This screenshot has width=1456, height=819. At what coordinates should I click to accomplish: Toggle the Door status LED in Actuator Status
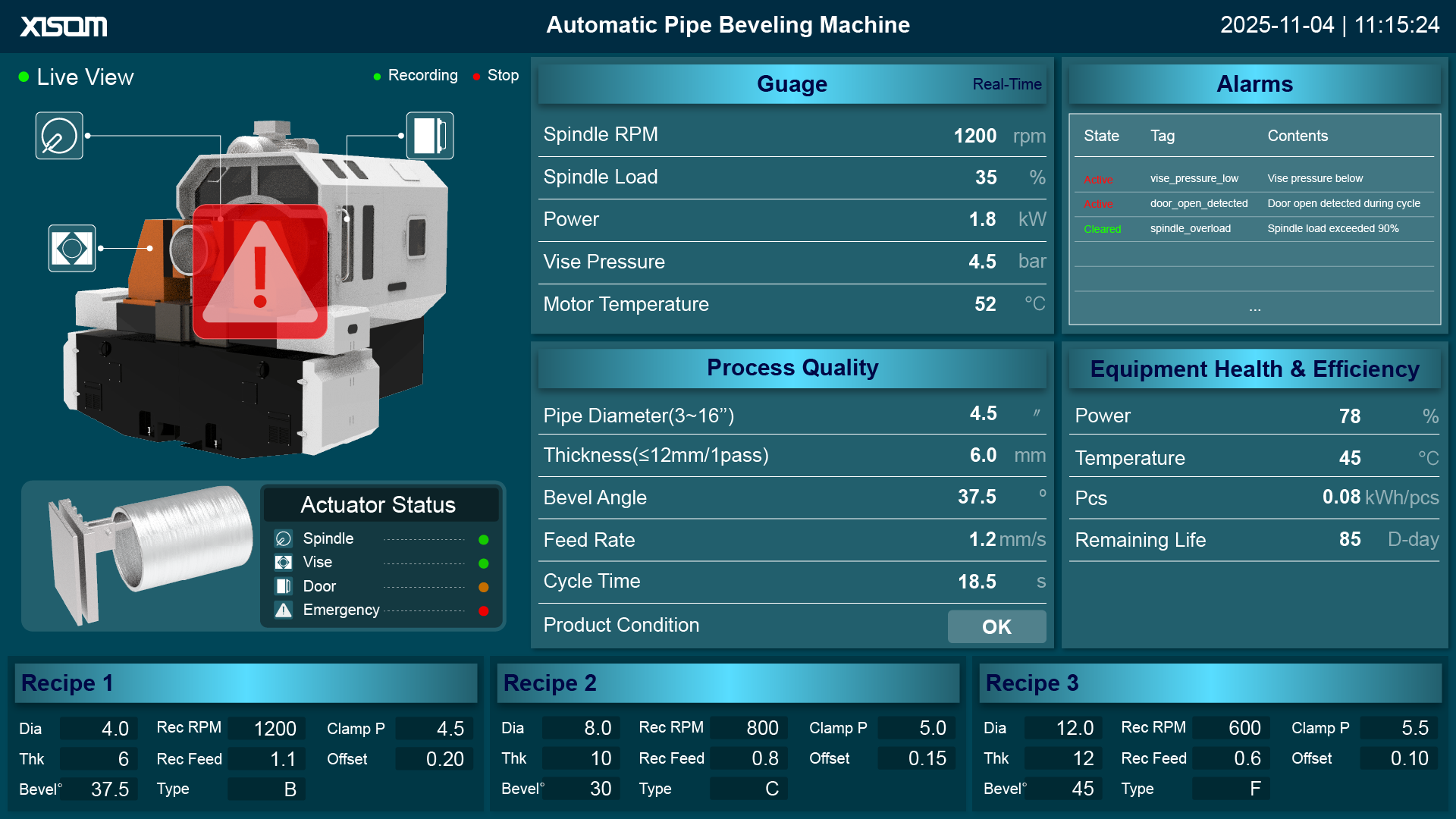(x=483, y=586)
